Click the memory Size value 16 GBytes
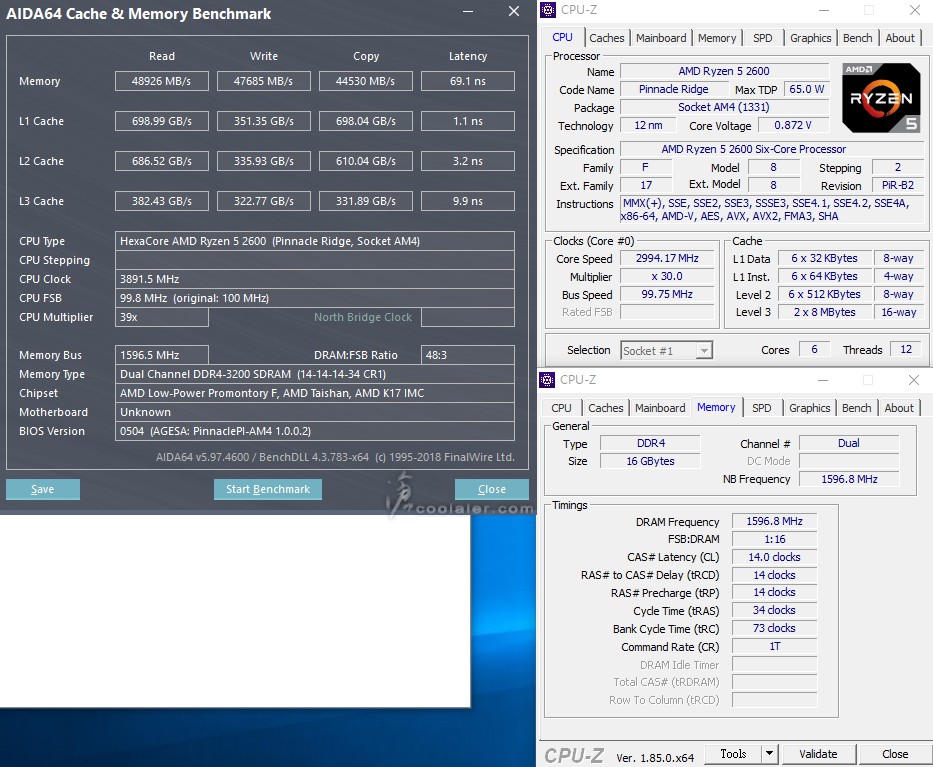Image resolution: width=933 pixels, height=767 pixels. (x=650, y=461)
